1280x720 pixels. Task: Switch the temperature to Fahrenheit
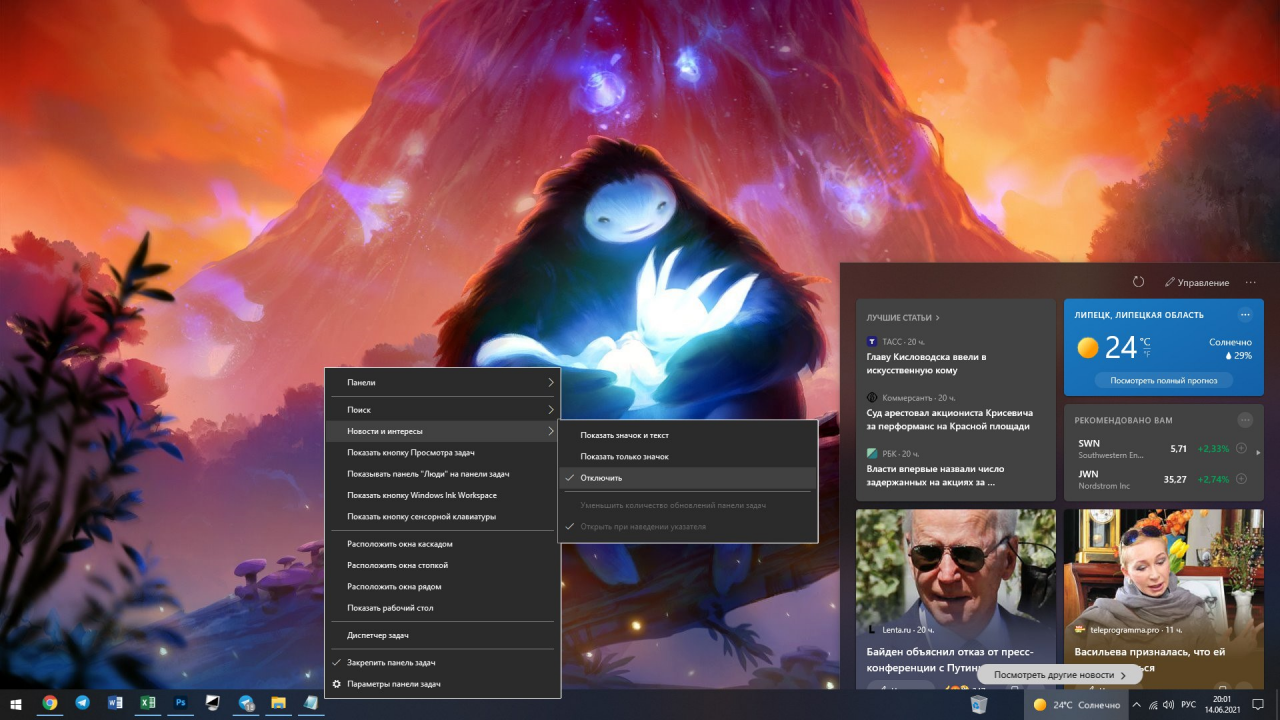coord(1145,354)
